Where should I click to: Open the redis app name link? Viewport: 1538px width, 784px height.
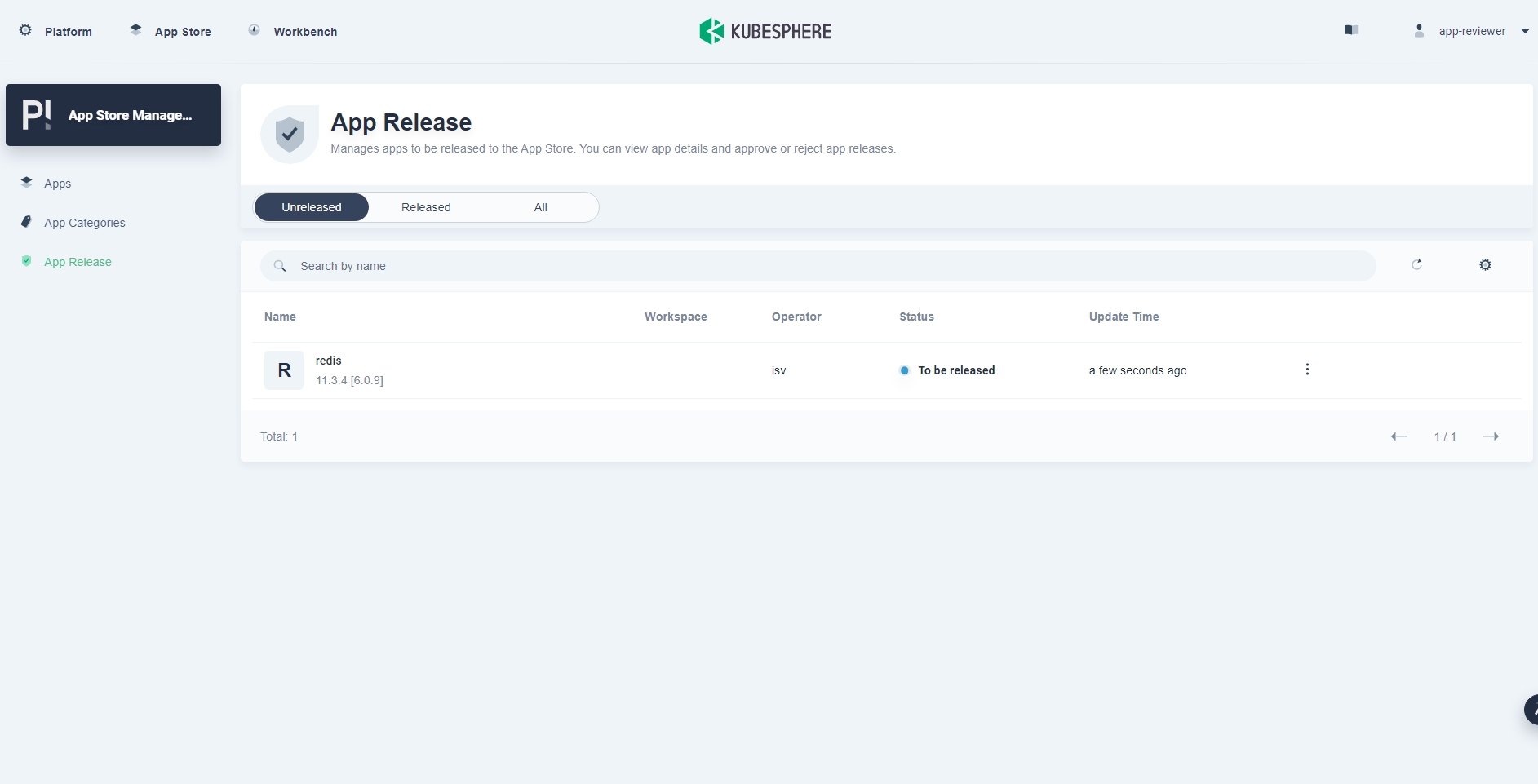tap(329, 361)
